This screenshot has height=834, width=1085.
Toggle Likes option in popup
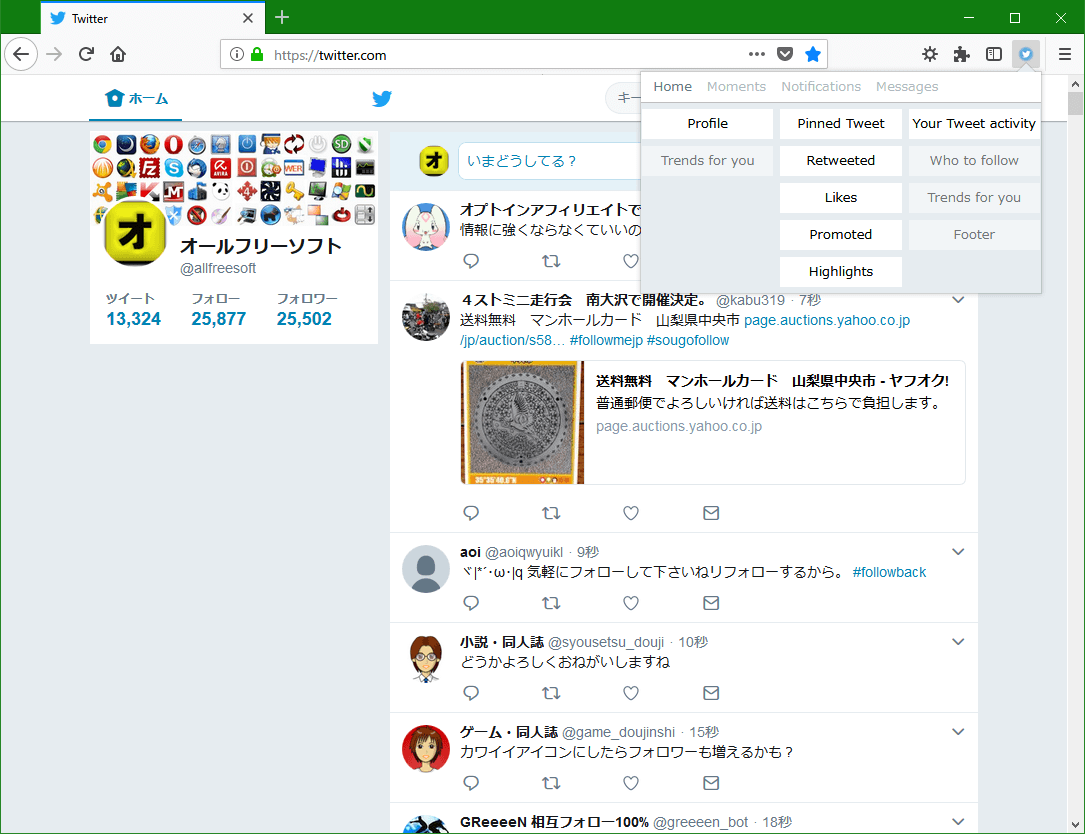click(x=841, y=197)
